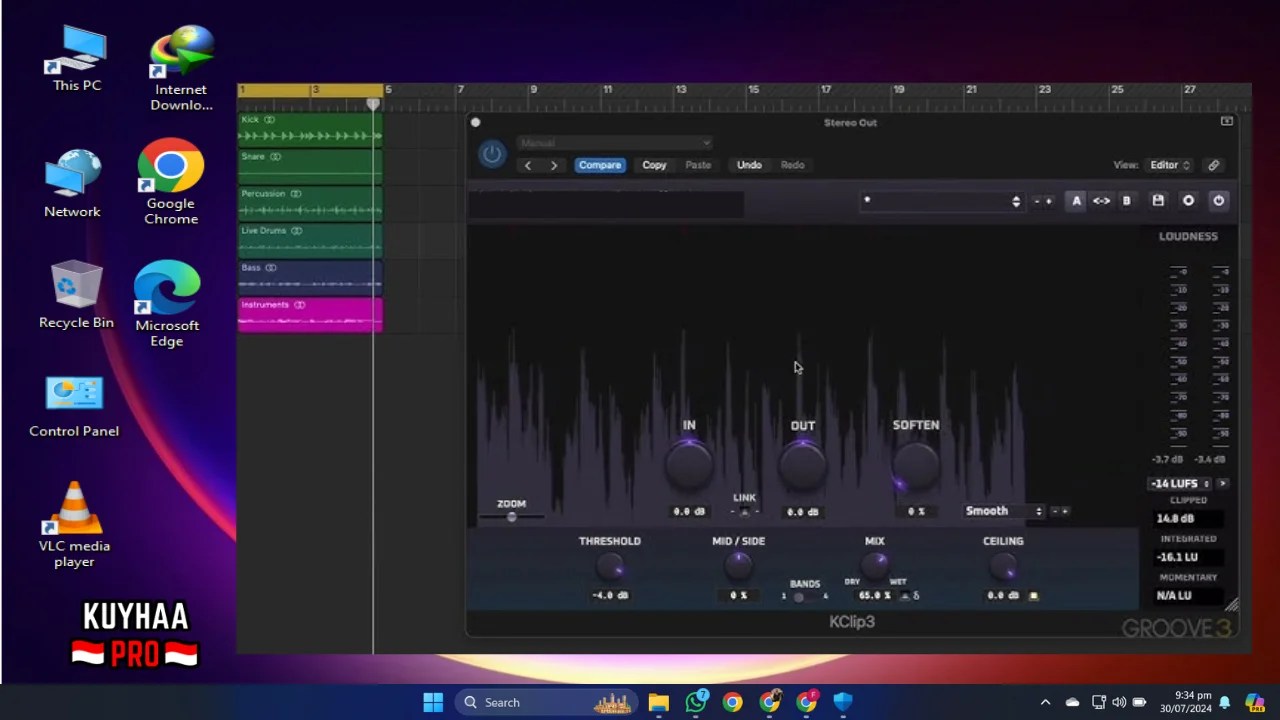Click the Paste button in plugin header
The image size is (1280, 720).
(698, 165)
